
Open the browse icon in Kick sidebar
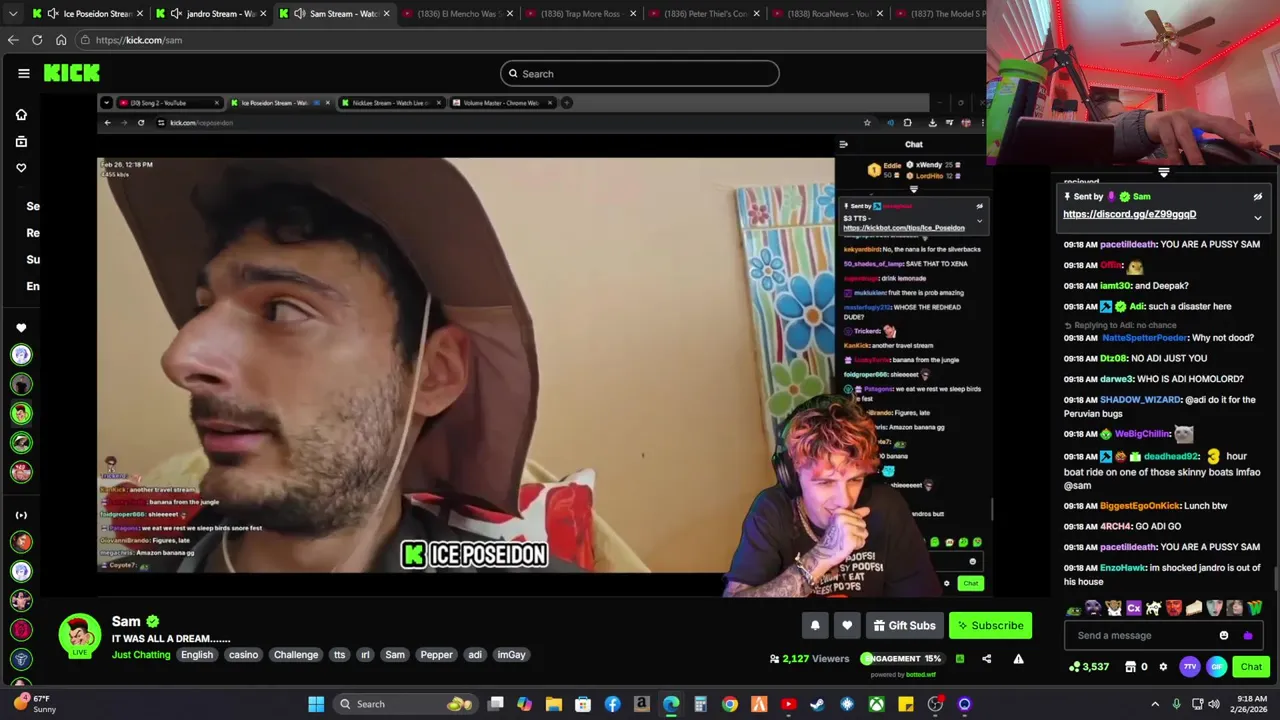click(21, 141)
